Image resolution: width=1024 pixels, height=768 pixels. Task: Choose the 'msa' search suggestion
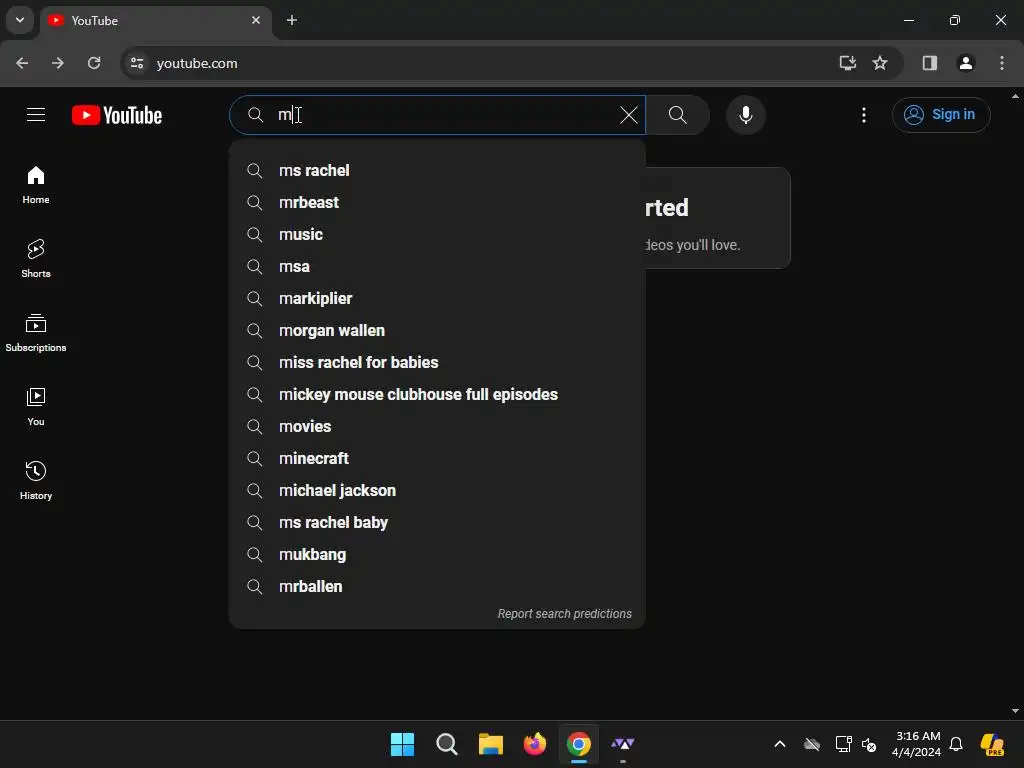(437, 266)
